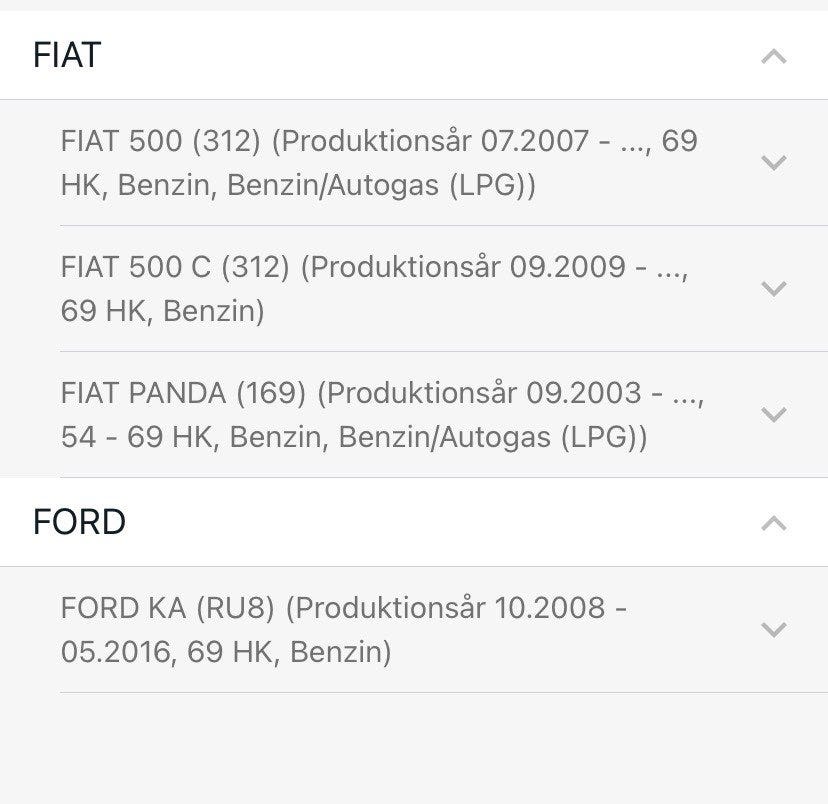Tap "HK, Benzin, Benzin/Autogas (LPG))" under FIAT 500
The height and width of the screenshot is (804, 828).
pyautogui.click(x=298, y=186)
